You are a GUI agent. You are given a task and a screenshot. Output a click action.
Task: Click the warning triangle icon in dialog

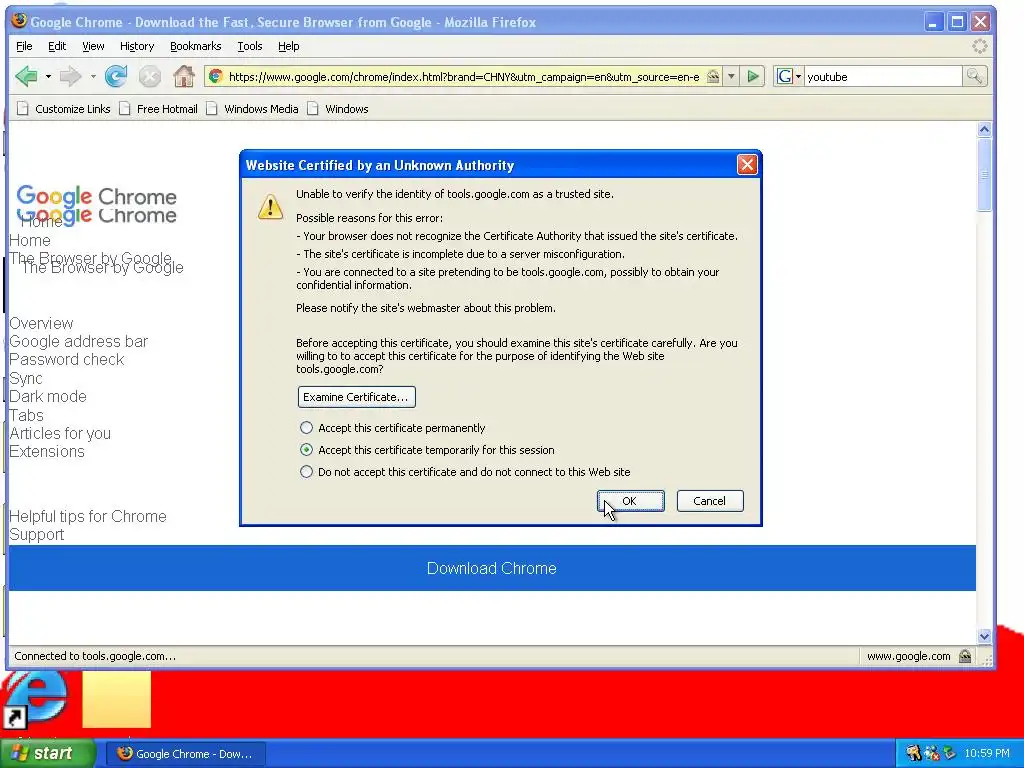click(270, 207)
